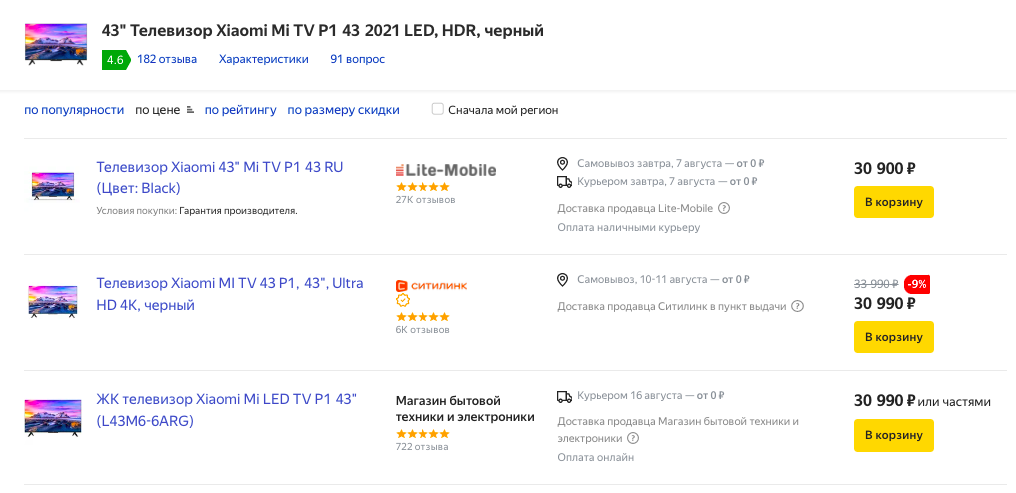Open the "ЖК телевизор Xiaomi Mi LED TV P1" listing
Screen dimensions: 1016x493
[226, 410]
